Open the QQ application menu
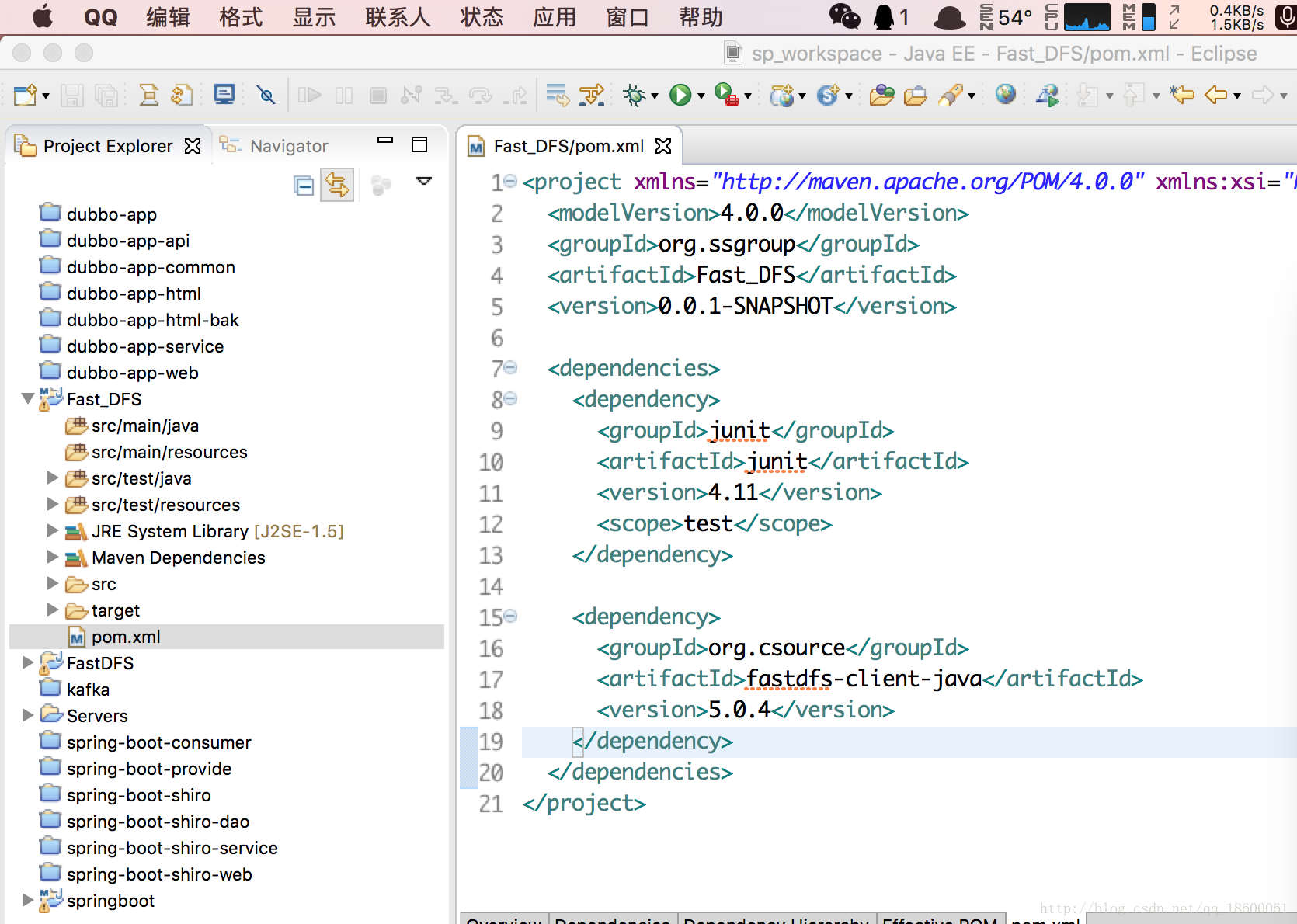The height and width of the screenshot is (924, 1297). (101, 17)
